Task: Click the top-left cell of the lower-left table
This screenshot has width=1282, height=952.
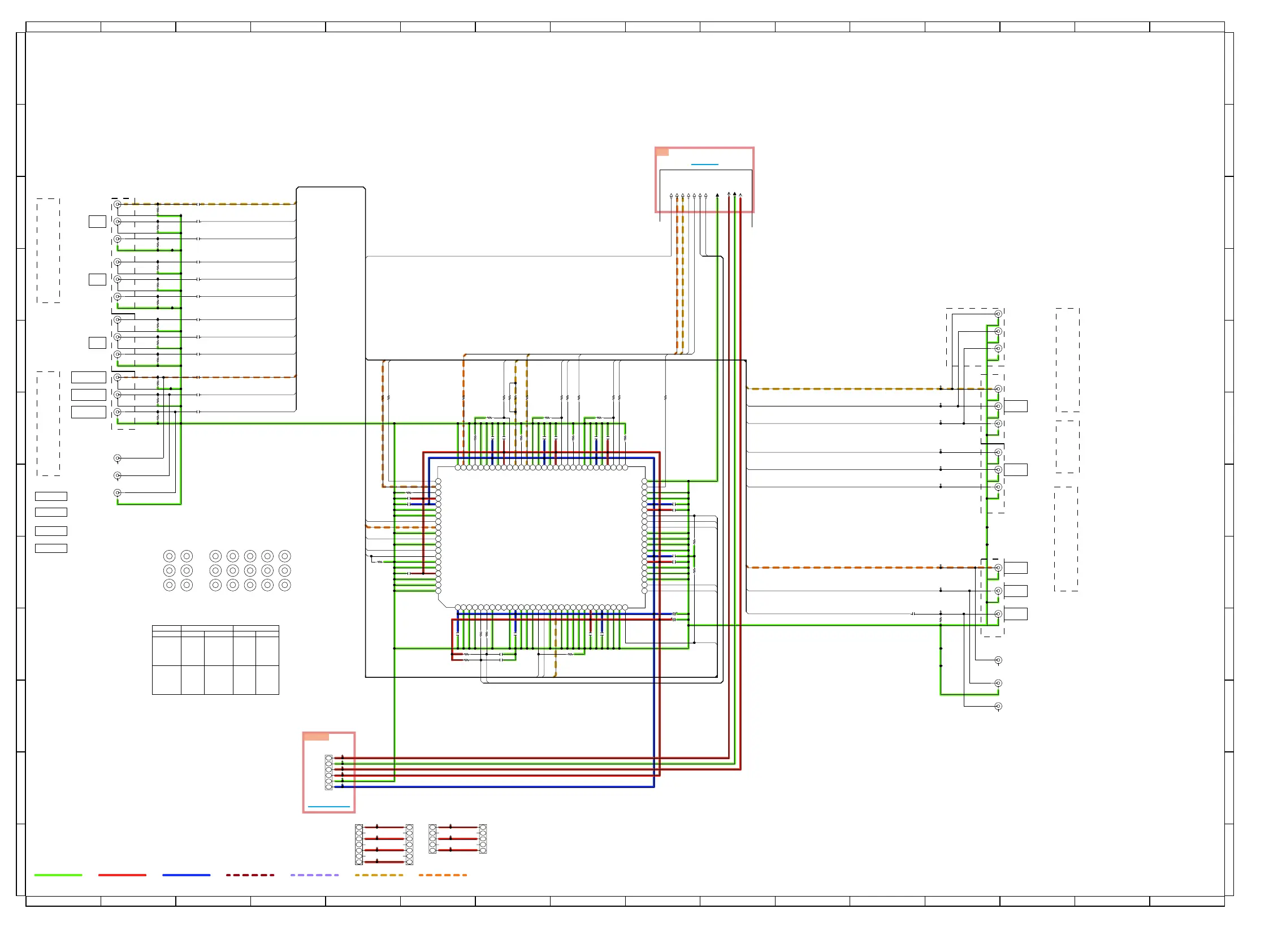Action: click(167, 628)
